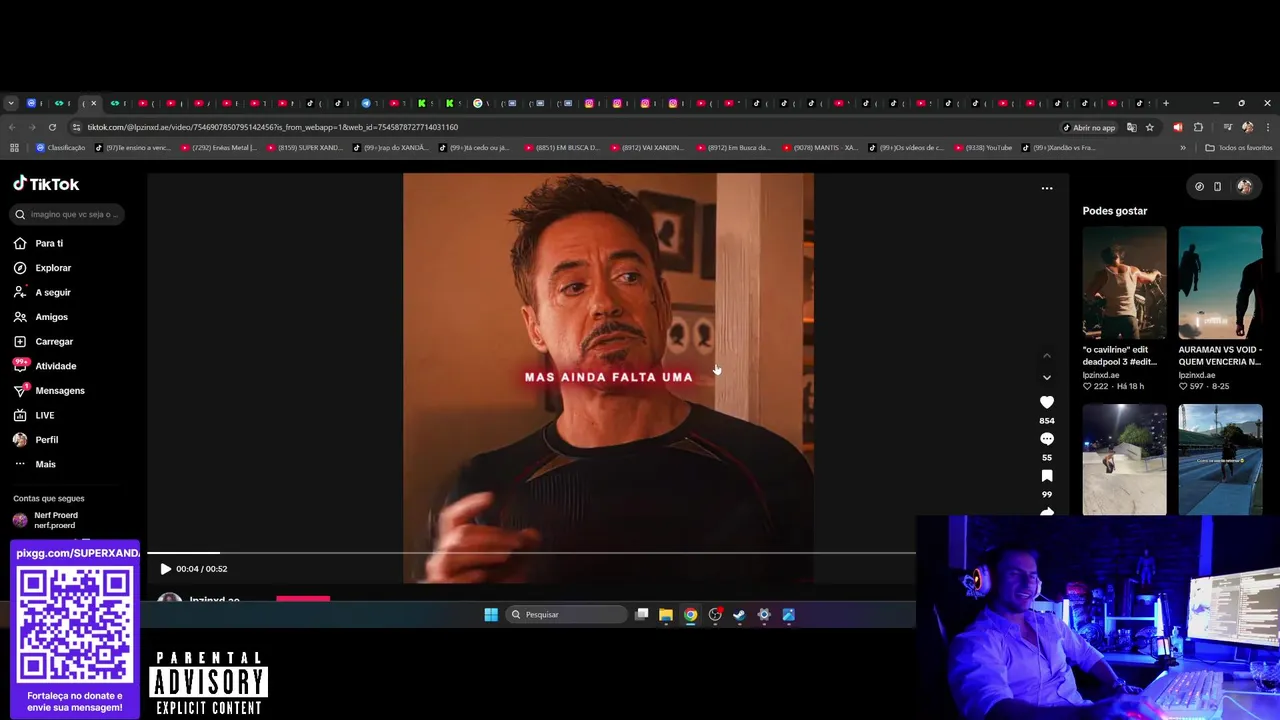
Task: Open comments via speech bubble icon
Action: [x=1047, y=439]
